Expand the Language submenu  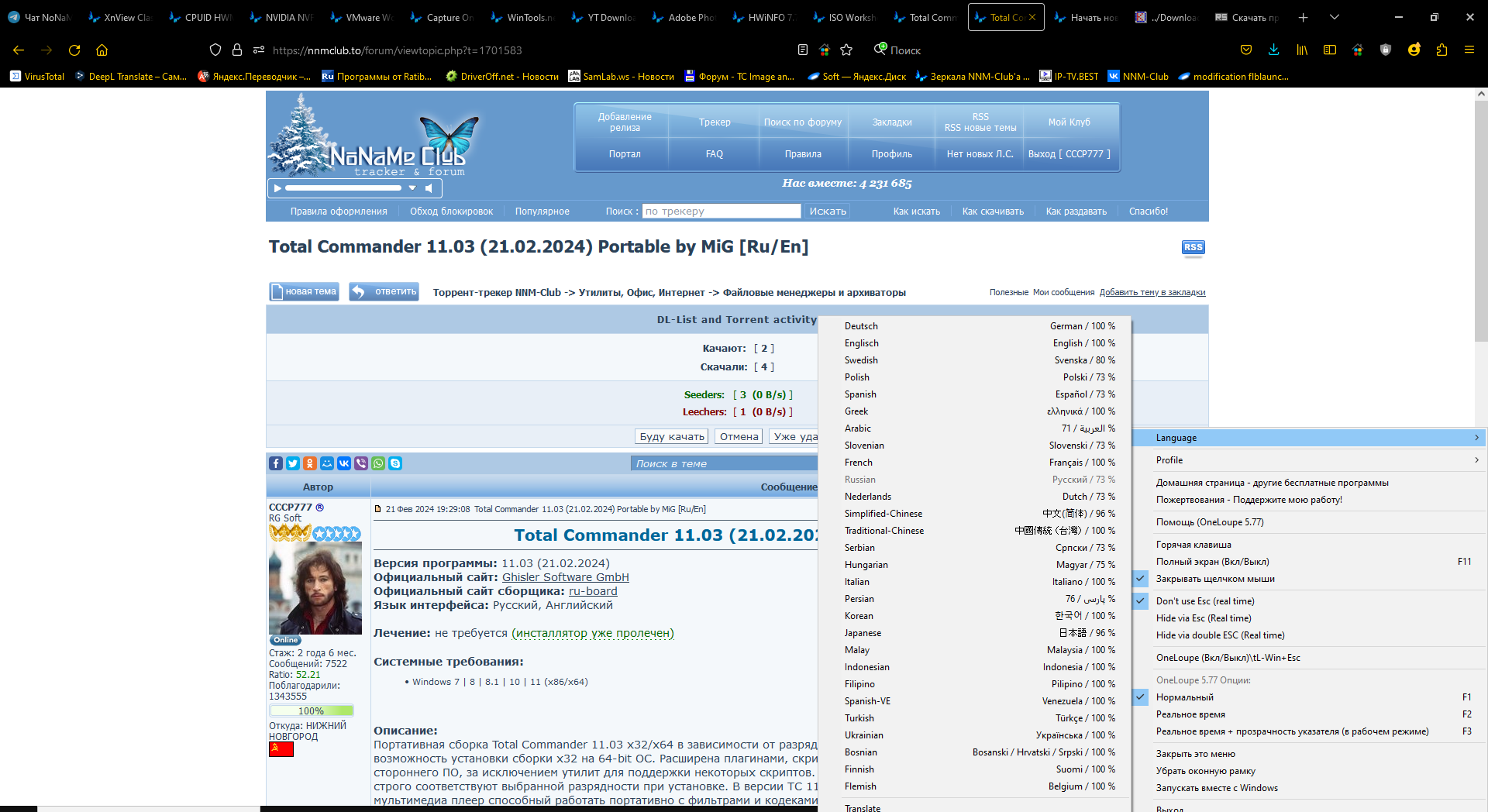1310,438
